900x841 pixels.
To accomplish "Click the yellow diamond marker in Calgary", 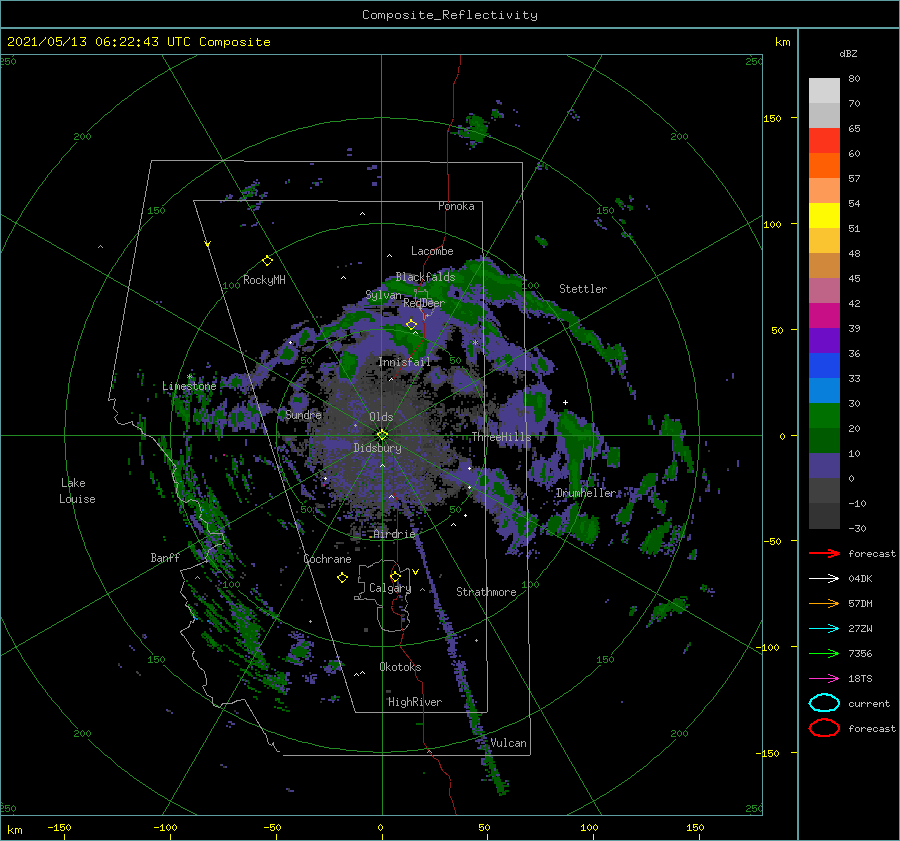I will (395, 576).
